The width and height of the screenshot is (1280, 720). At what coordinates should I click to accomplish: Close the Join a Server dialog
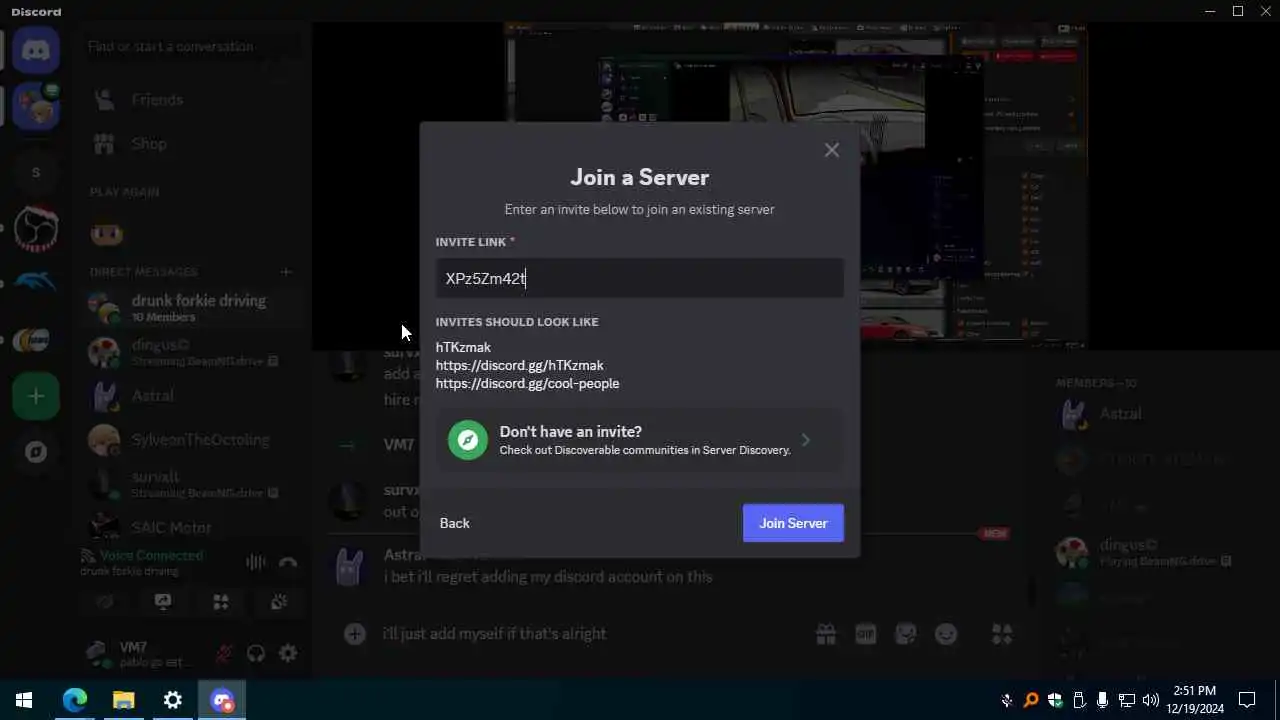point(831,150)
